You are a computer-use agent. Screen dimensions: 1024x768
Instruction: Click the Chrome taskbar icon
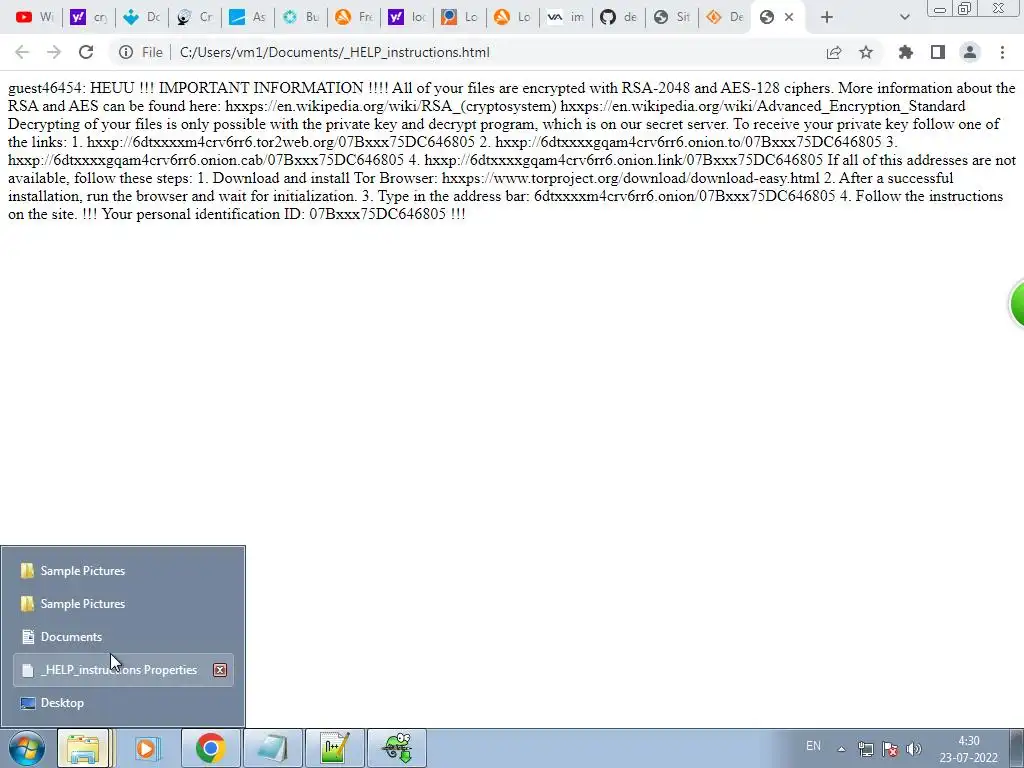click(x=210, y=748)
